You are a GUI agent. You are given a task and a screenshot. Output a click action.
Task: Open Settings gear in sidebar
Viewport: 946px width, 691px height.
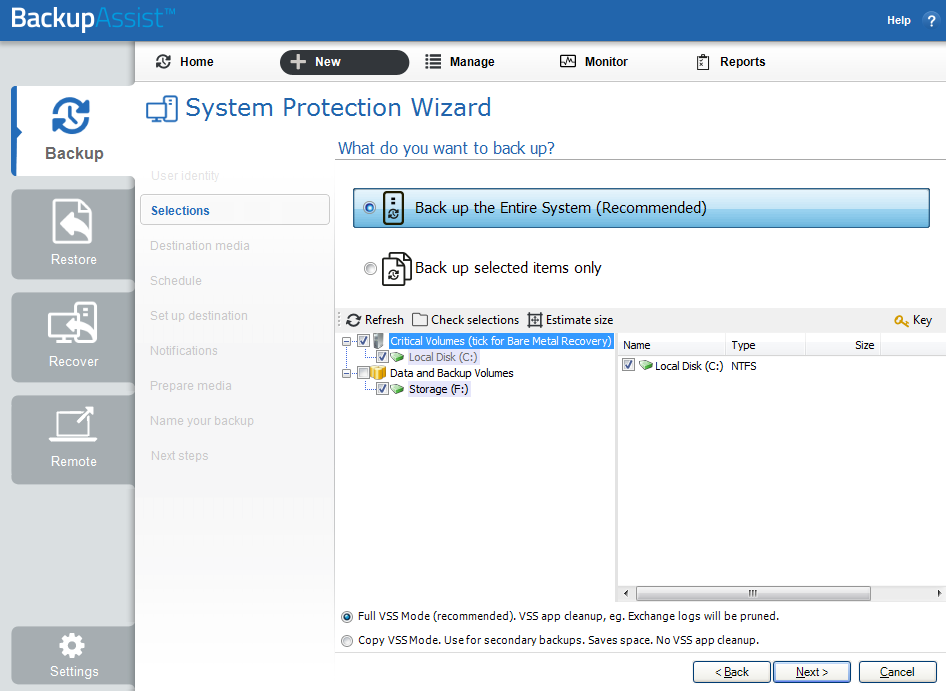[74, 655]
